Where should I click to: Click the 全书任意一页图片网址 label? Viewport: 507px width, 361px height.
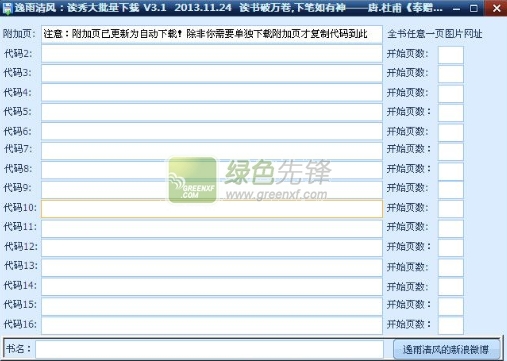pos(435,34)
